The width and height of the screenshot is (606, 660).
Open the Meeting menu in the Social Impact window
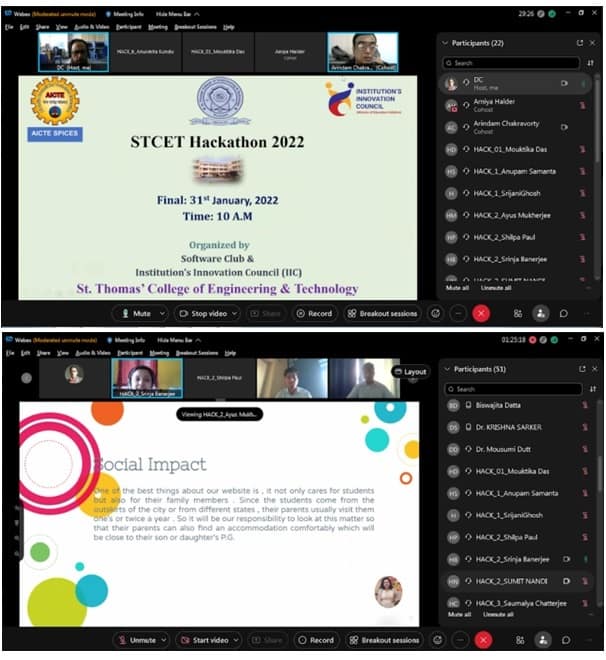pos(159,353)
